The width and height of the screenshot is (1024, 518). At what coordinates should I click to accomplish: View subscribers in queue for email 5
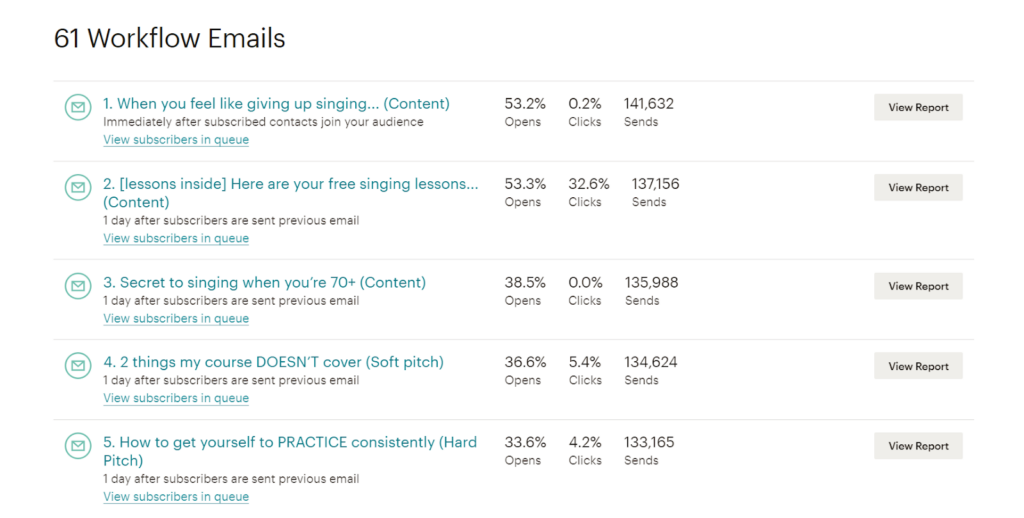(x=176, y=497)
